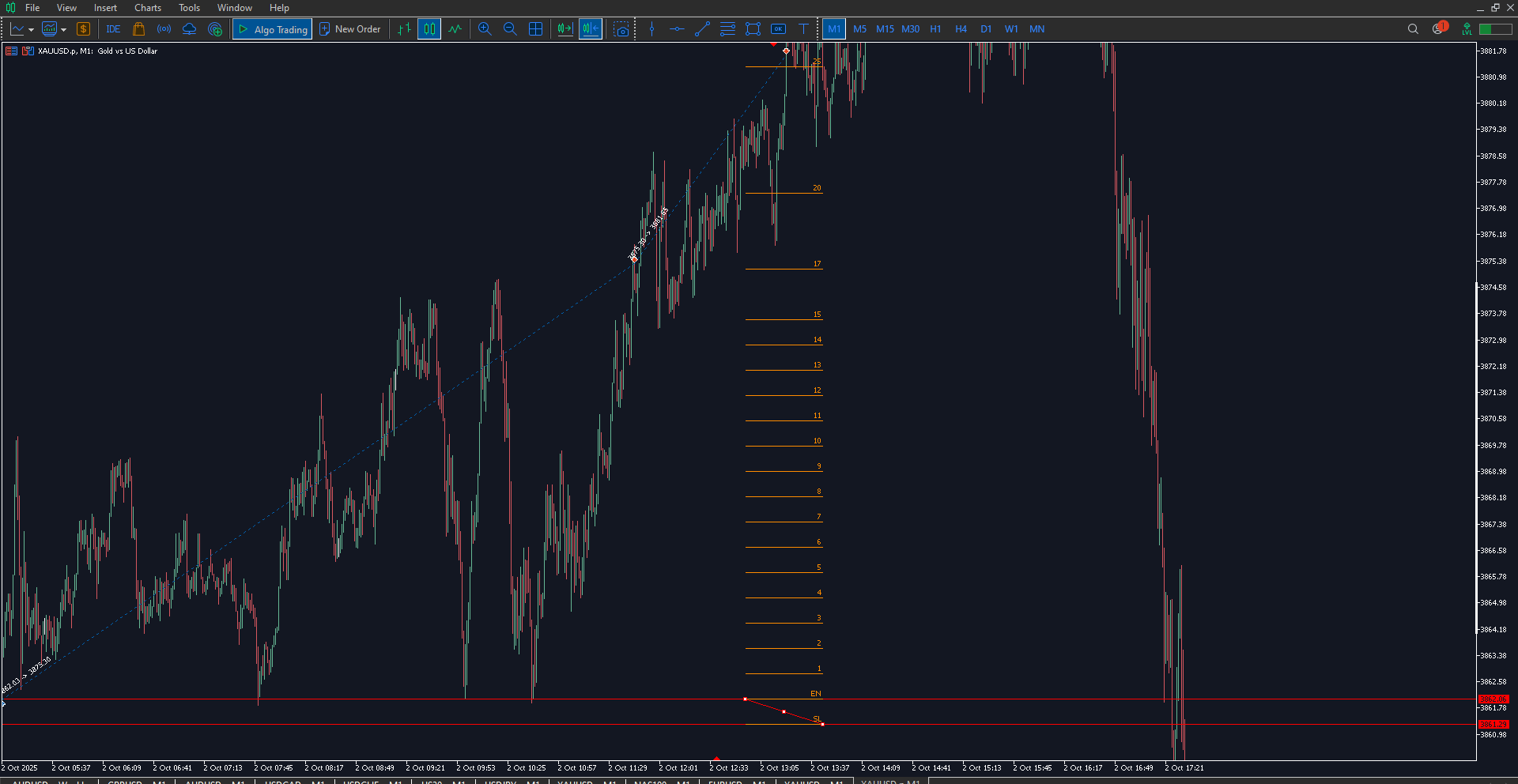
Task: Select the vertical line drawing tool
Action: pyautogui.click(x=651, y=29)
